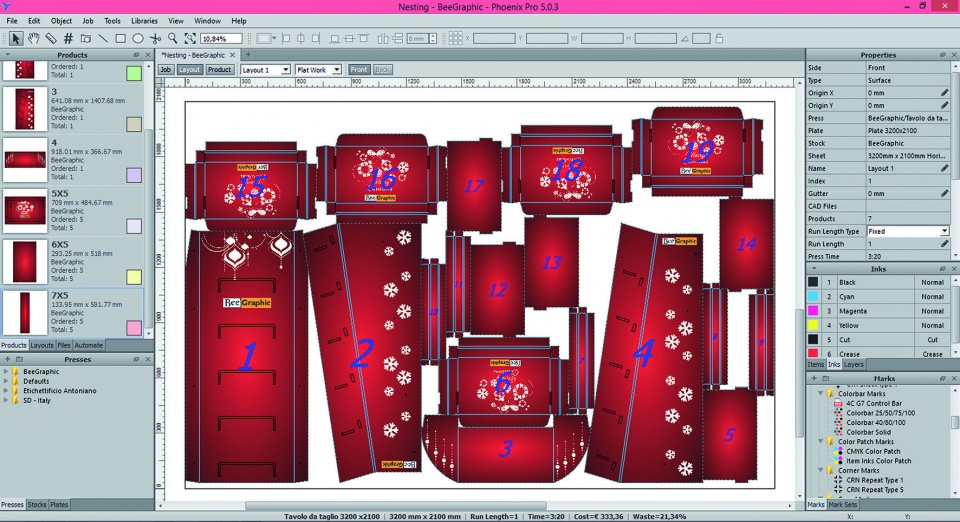Choose the rectangle drawing tool

coord(121,38)
